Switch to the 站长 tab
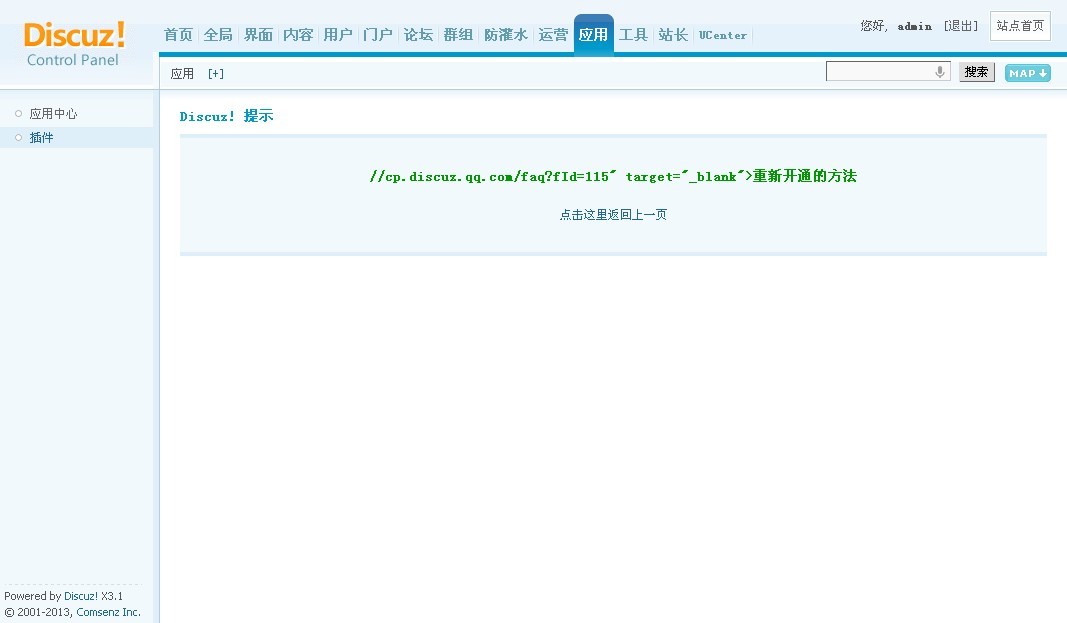This screenshot has height=623, width=1067. tap(674, 35)
